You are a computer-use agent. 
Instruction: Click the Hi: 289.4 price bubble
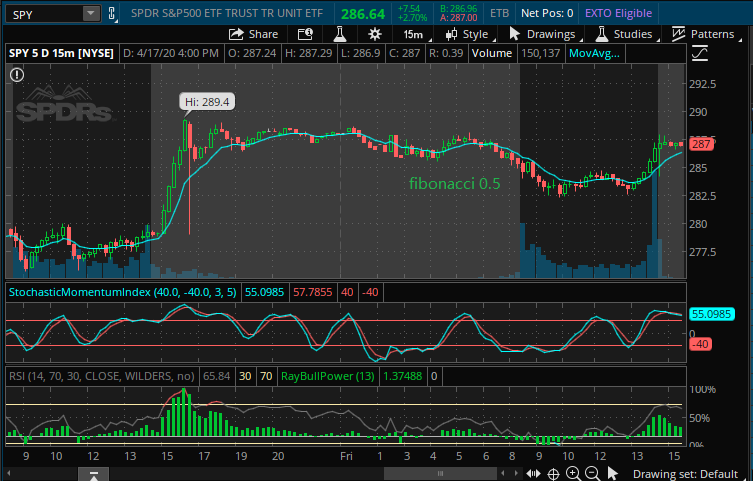(207, 102)
